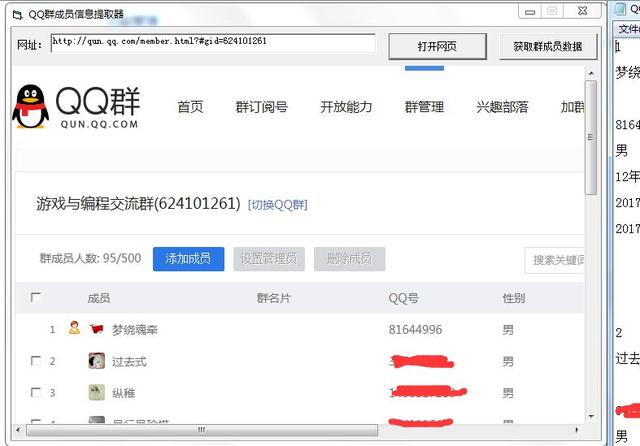Click the horizontal scrollbar left arrow
640x446 pixels.
pos(18,430)
